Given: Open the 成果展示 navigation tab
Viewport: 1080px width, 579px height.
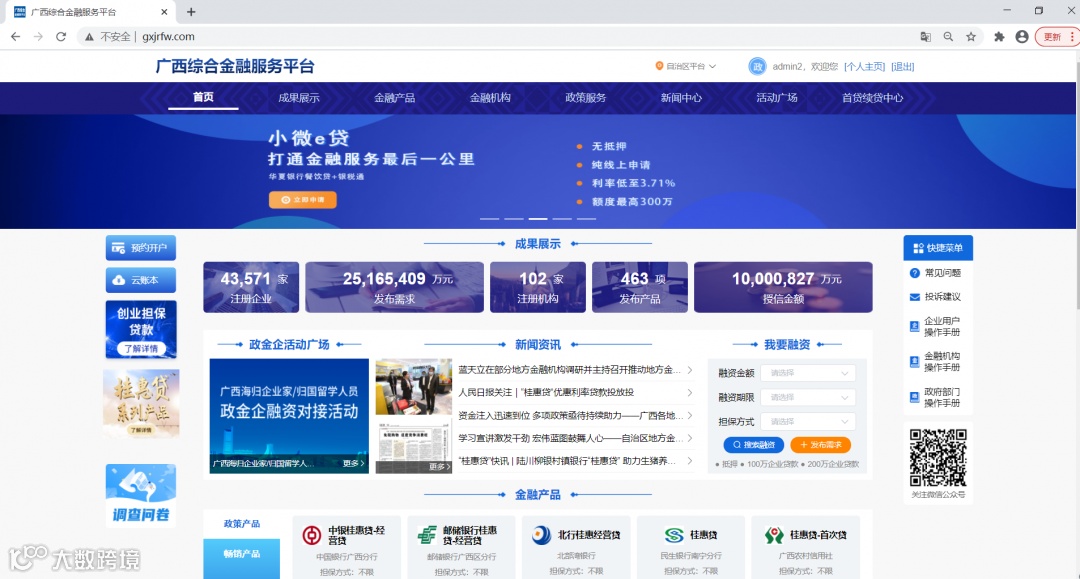Looking at the screenshot, I should (x=299, y=98).
